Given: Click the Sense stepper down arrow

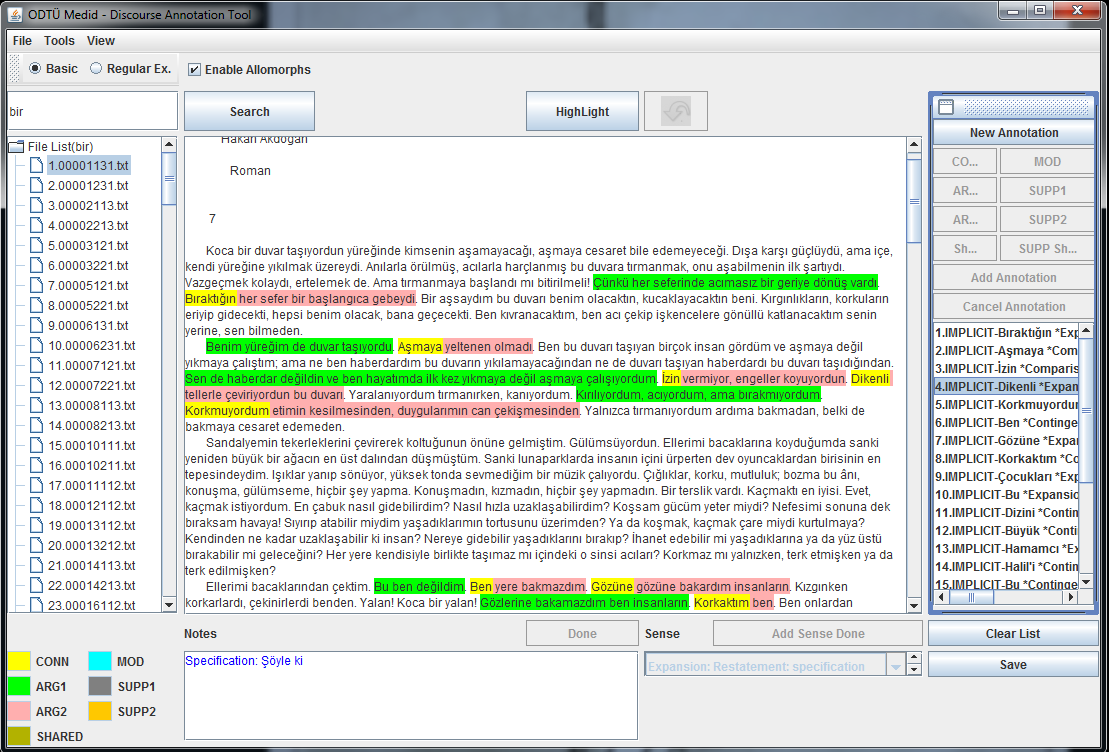Looking at the screenshot, I should [914, 670].
